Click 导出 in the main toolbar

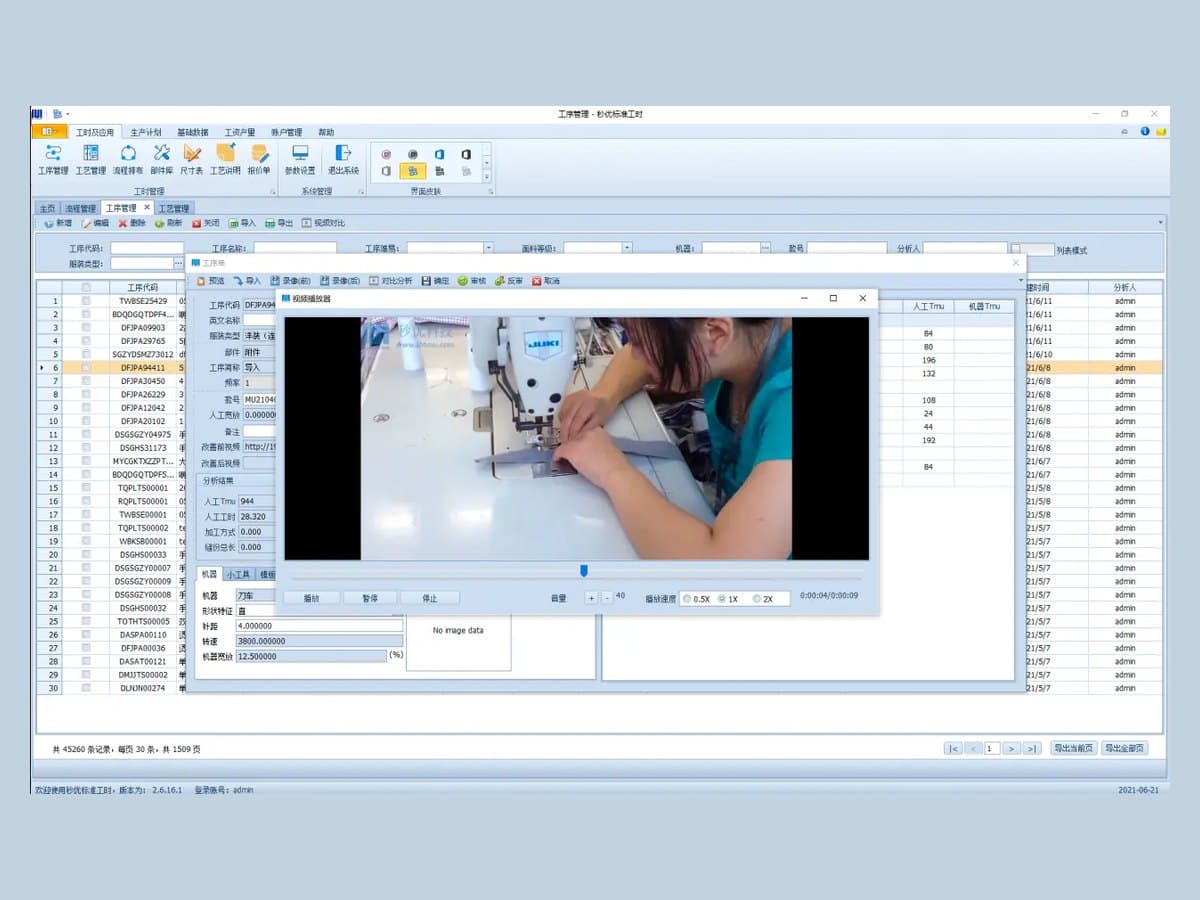[x=279, y=223]
